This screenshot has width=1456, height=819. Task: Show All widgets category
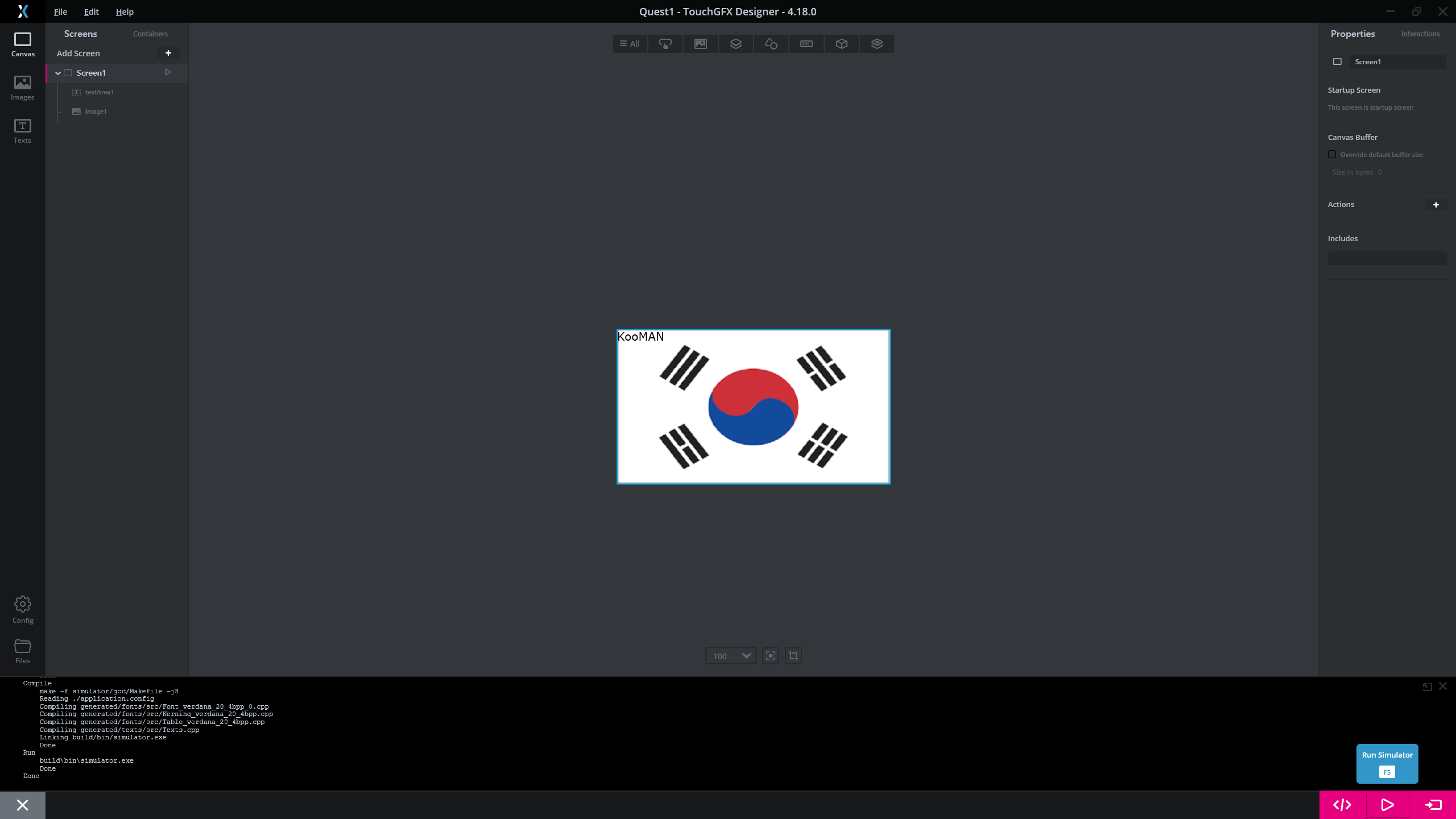click(630, 44)
